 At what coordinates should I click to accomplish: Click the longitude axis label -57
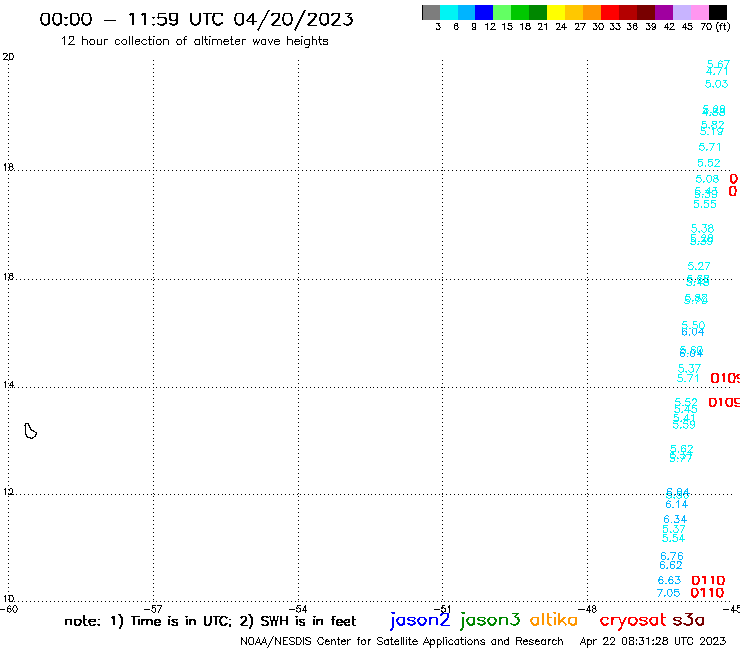pyautogui.click(x=153, y=609)
